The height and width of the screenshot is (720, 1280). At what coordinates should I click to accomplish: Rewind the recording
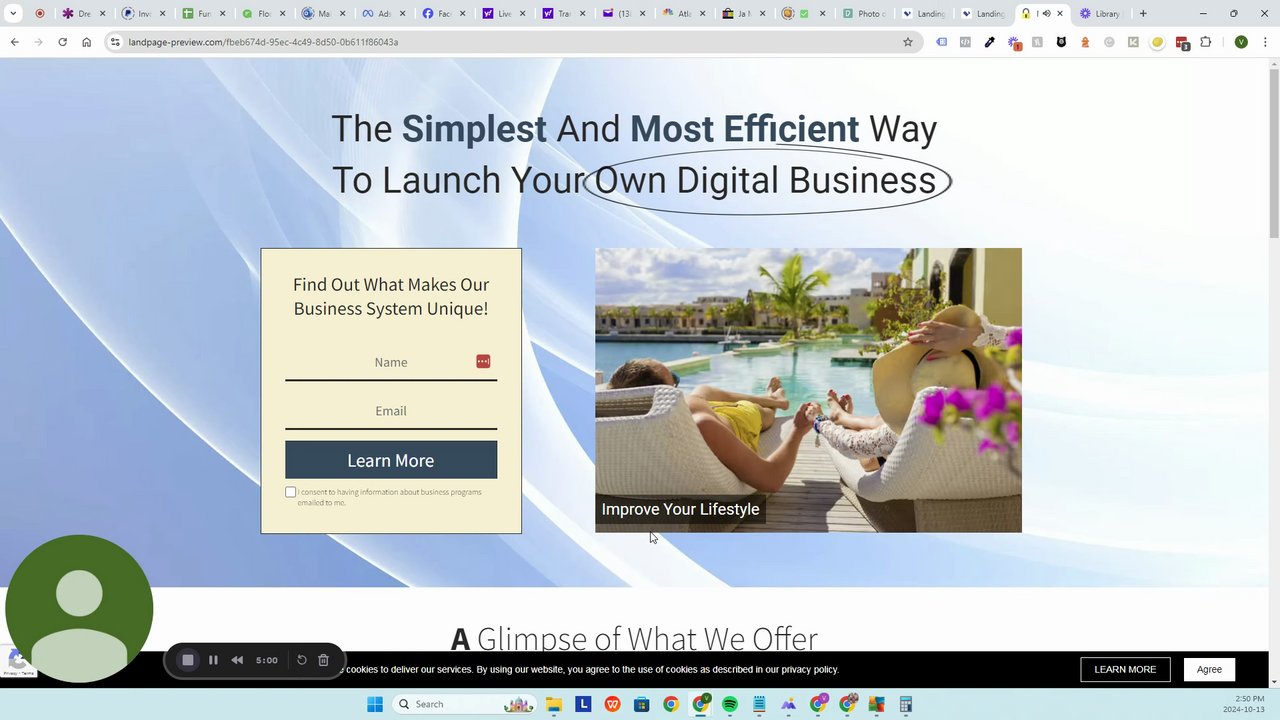(237, 660)
